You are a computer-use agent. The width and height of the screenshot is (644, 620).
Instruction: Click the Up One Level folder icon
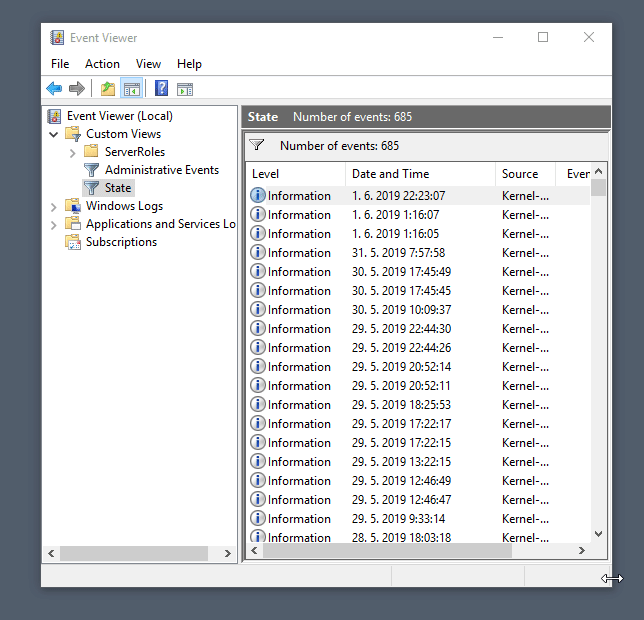click(108, 89)
